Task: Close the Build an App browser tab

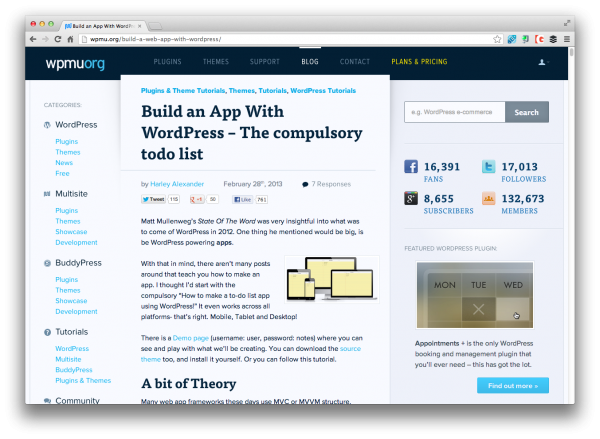Action: coord(140,26)
